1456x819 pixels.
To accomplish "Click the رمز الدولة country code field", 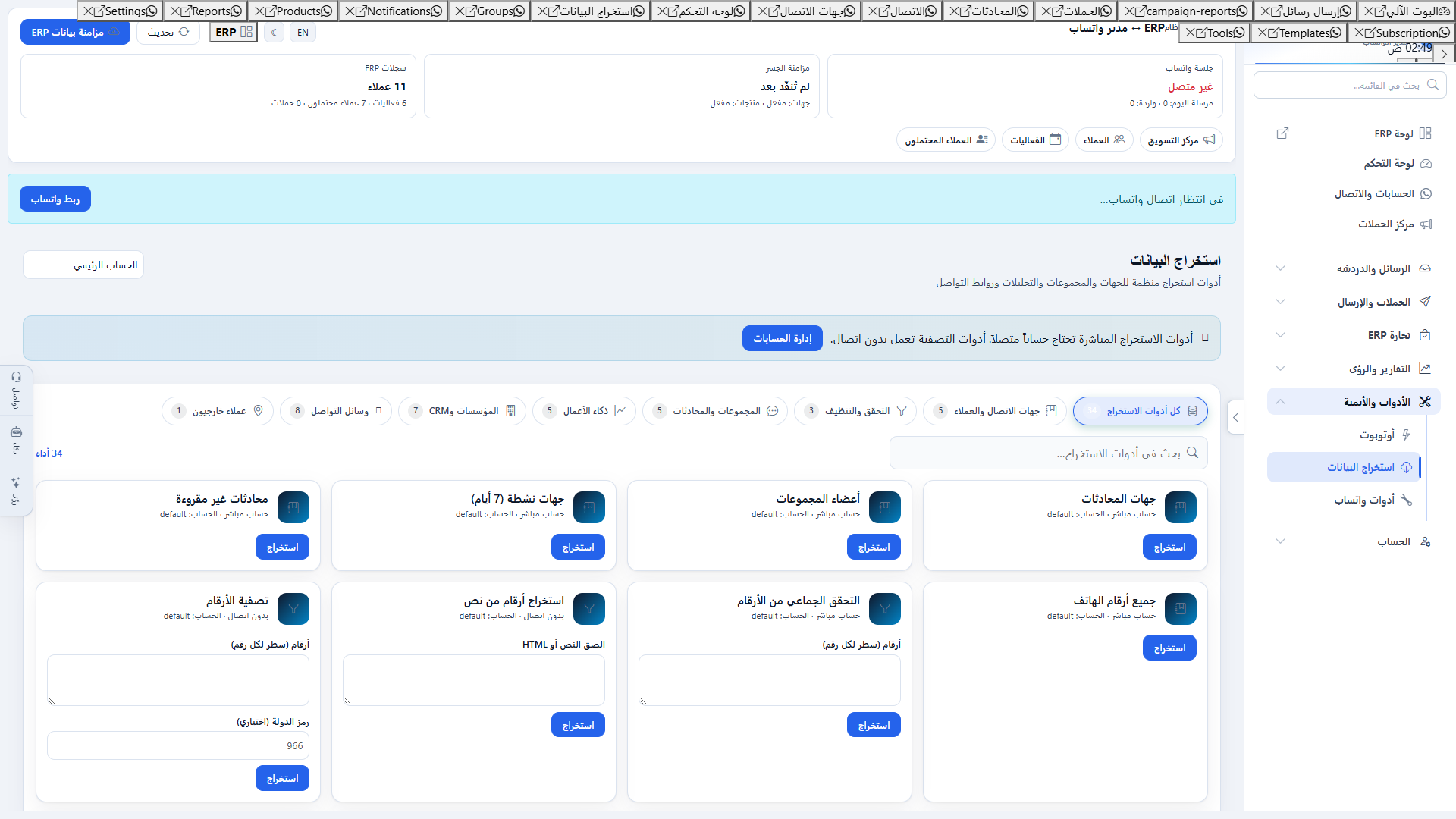I will [178, 745].
